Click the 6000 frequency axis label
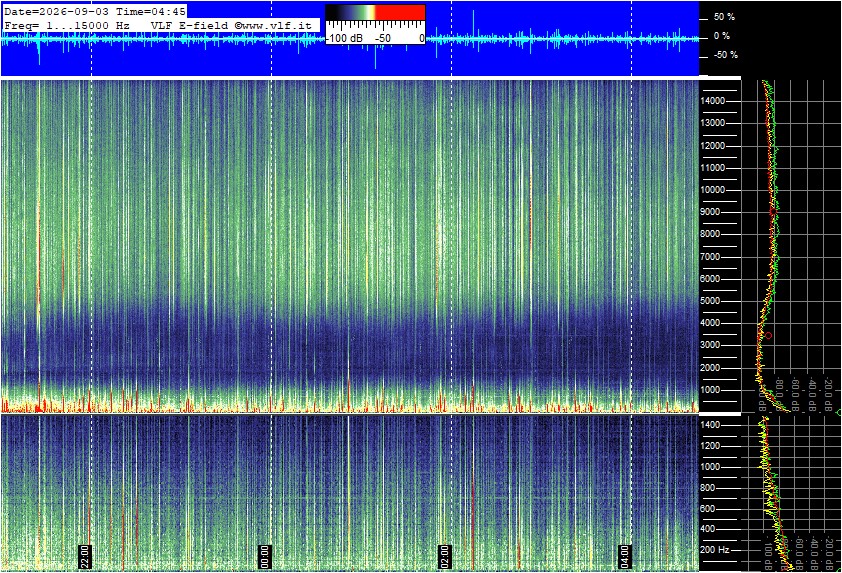The height and width of the screenshot is (573, 842). click(x=710, y=279)
